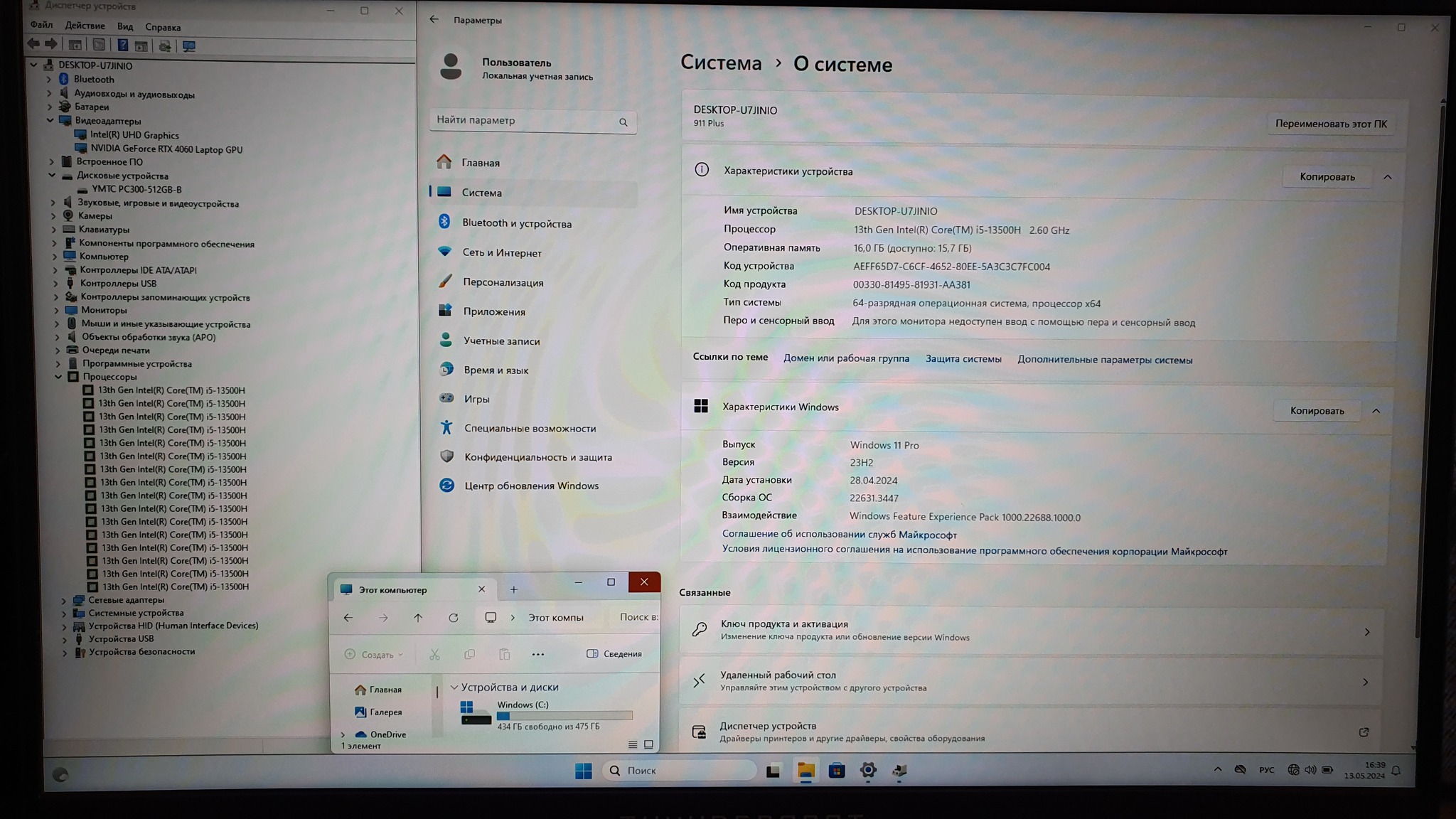
Task: Click the Refresh icon in the Explorer window
Action: pyautogui.click(x=453, y=618)
